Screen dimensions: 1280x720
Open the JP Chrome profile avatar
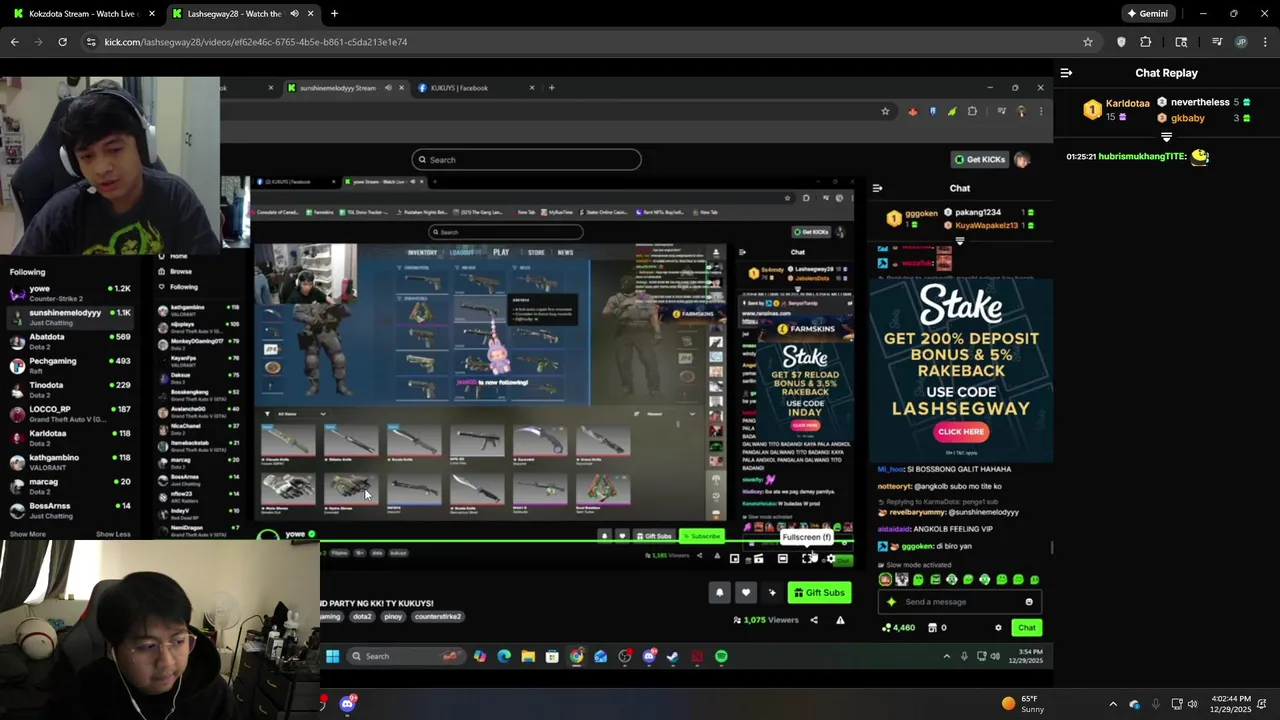click(1241, 42)
